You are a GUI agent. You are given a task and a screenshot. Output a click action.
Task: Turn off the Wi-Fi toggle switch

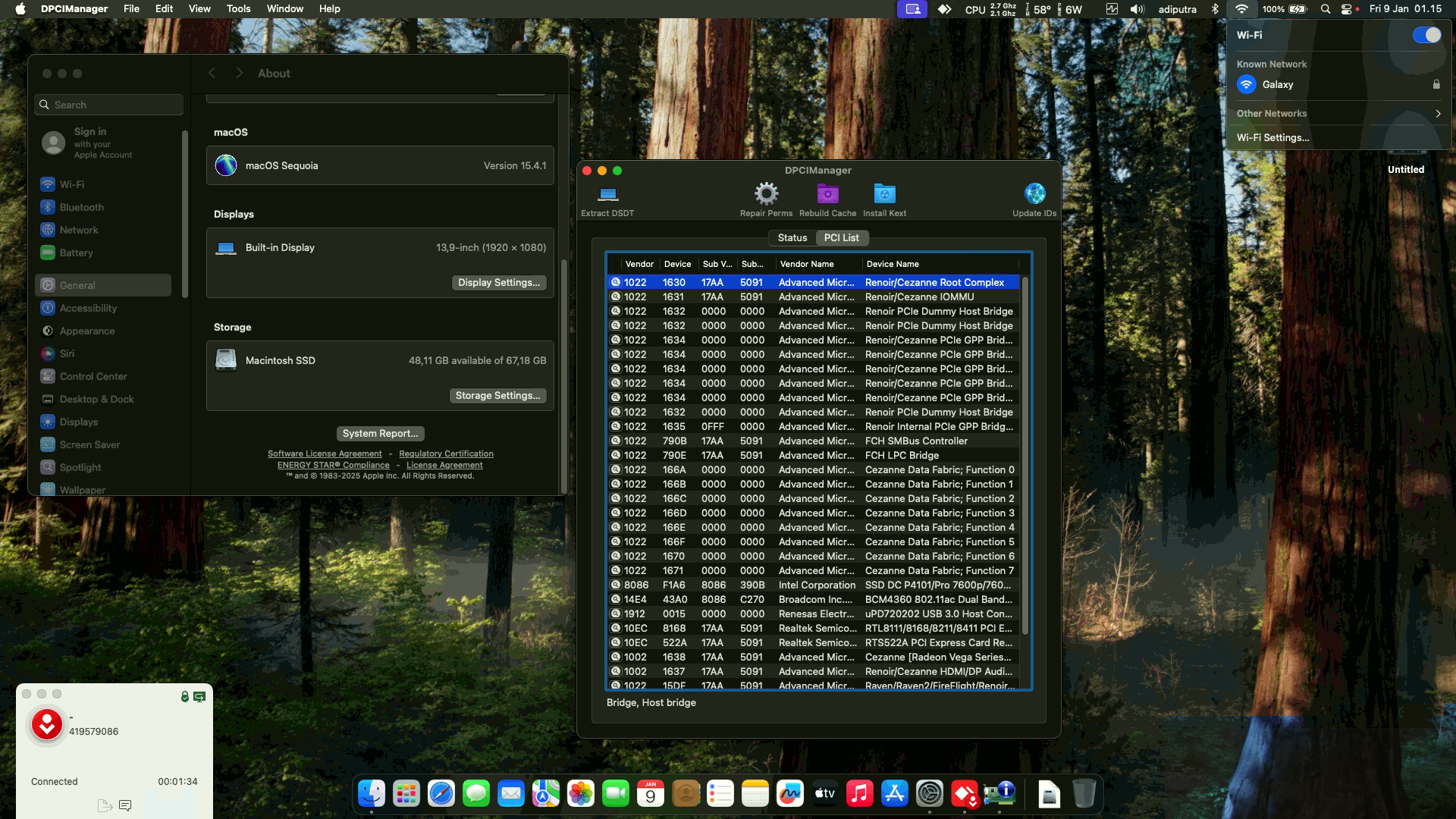[x=1426, y=35]
